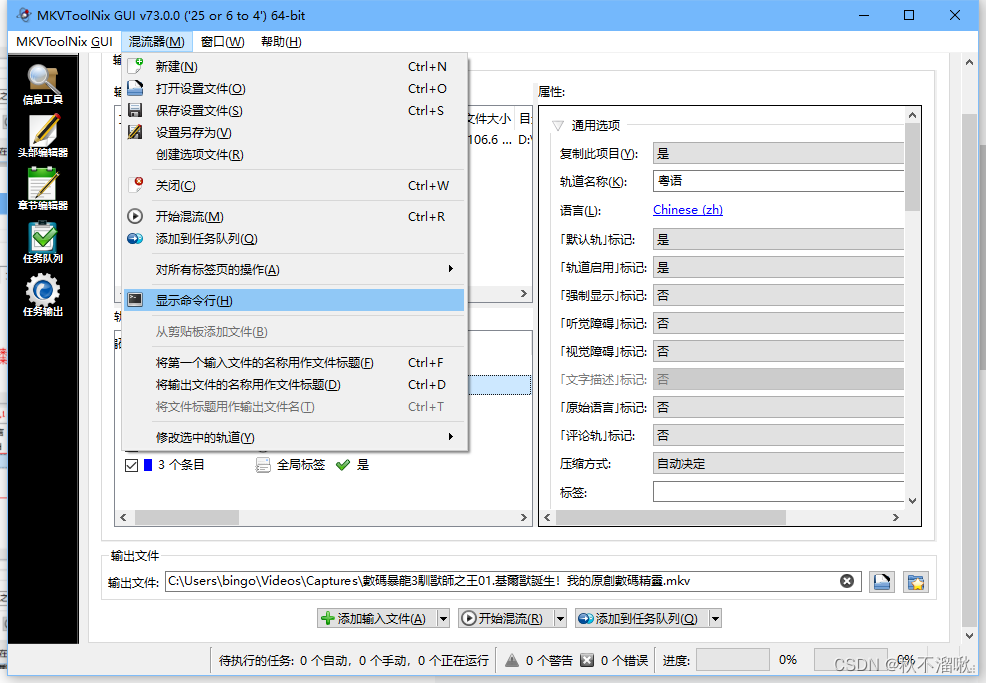Screen dimensions: 986x683
Task: Open the 窗口(W) menu
Action: coord(223,42)
